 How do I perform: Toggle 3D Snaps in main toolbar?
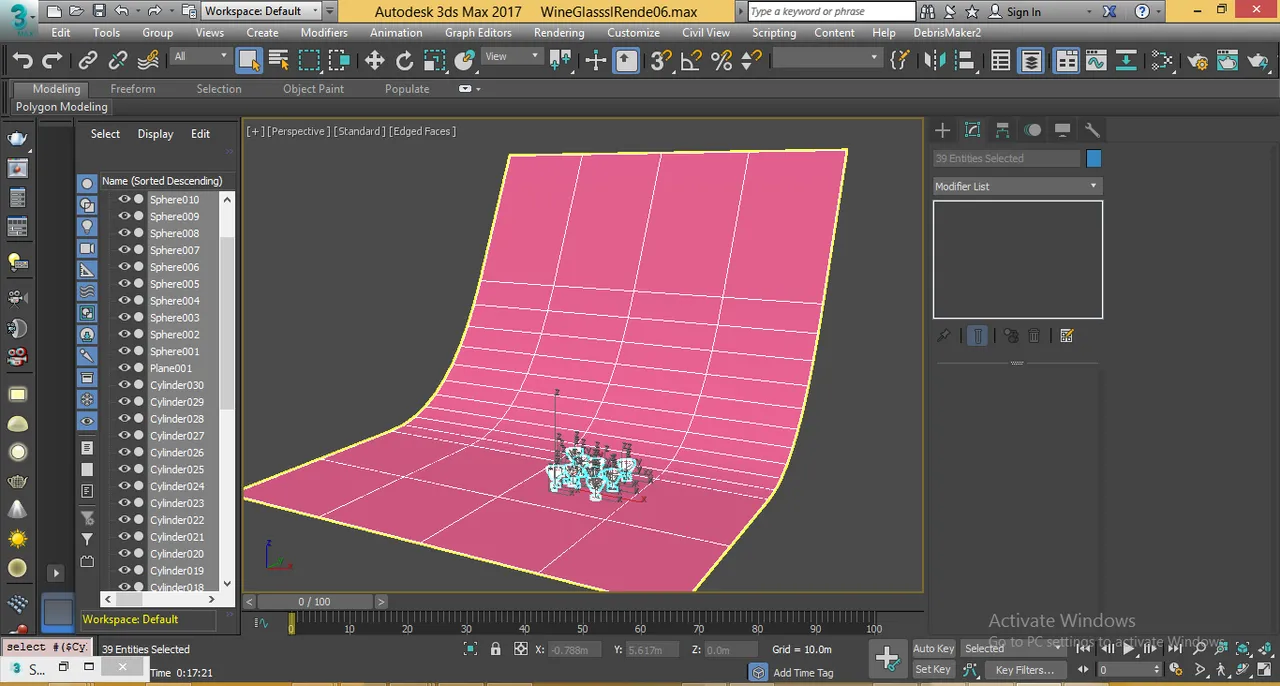pyautogui.click(x=661, y=61)
